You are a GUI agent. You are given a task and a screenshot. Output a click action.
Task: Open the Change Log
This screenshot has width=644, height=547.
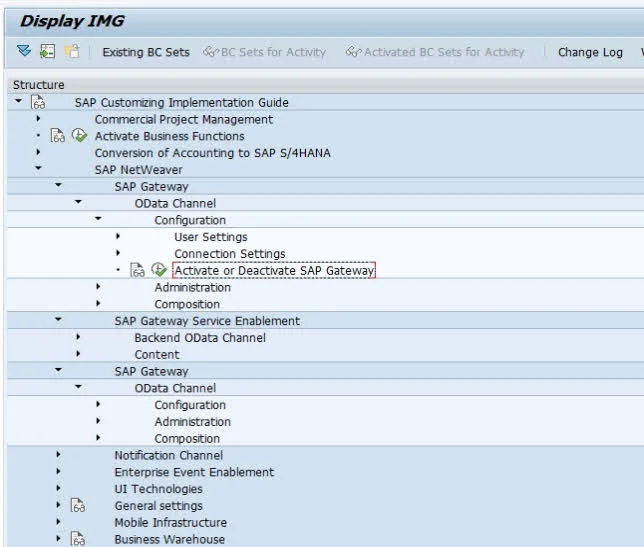590,52
